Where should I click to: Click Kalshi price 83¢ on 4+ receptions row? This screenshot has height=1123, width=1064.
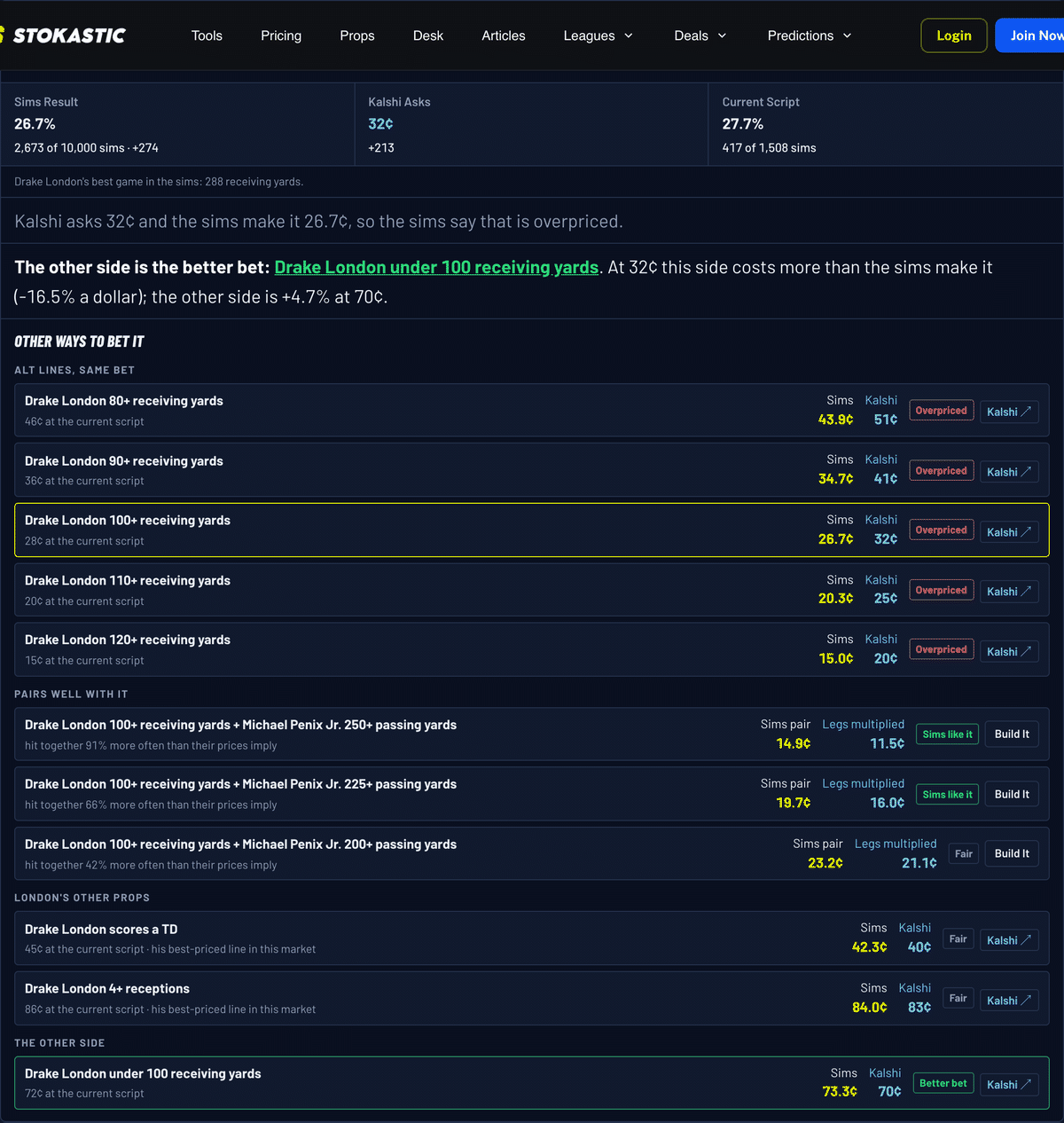(919, 1008)
